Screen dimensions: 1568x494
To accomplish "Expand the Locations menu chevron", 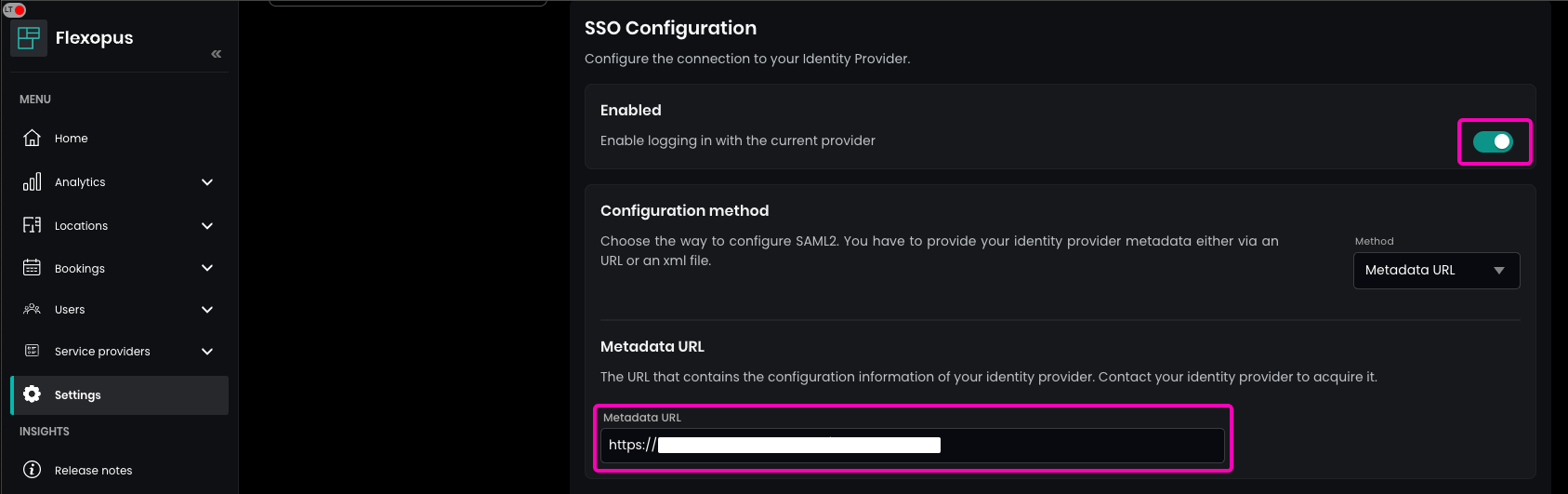I will point(207,226).
